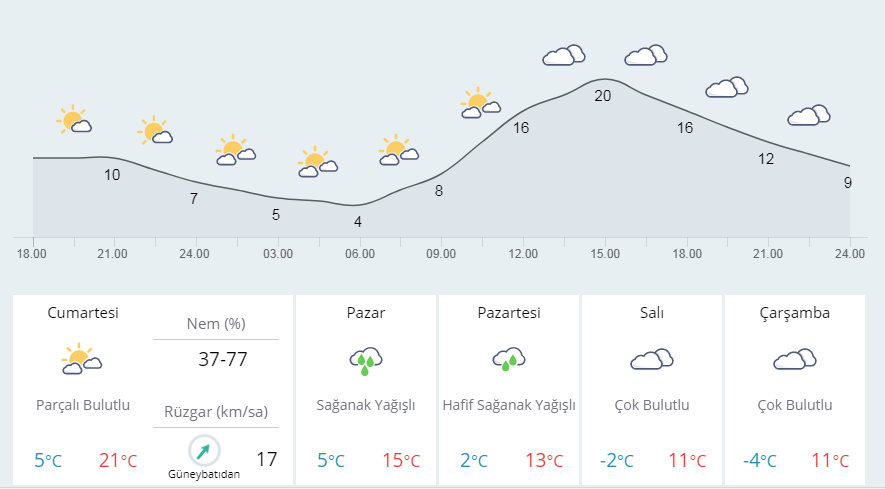
Task: Click the Rüzgar wind speed value 17
Action: 267,459
